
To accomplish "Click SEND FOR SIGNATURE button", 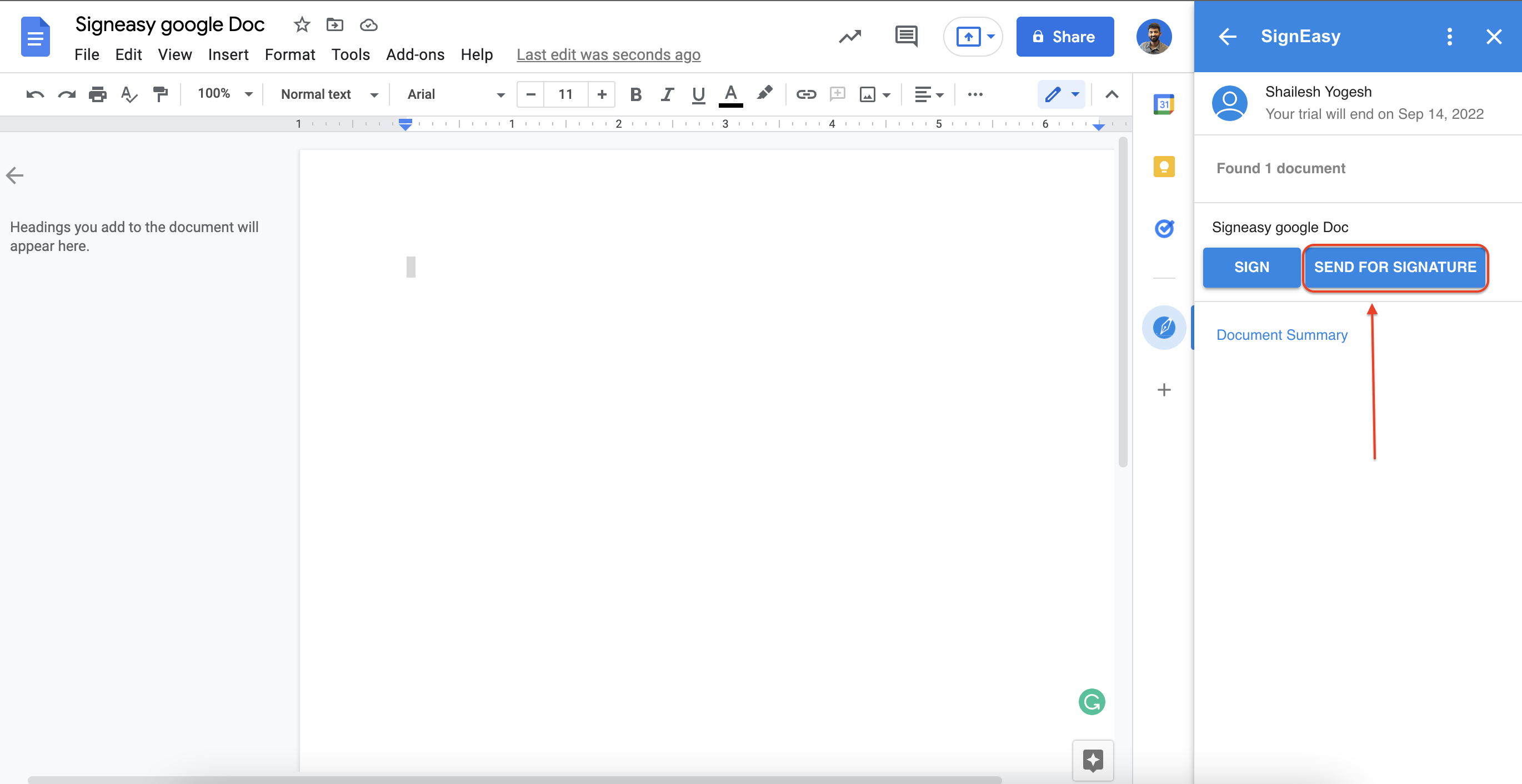I will [x=1394, y=267].
